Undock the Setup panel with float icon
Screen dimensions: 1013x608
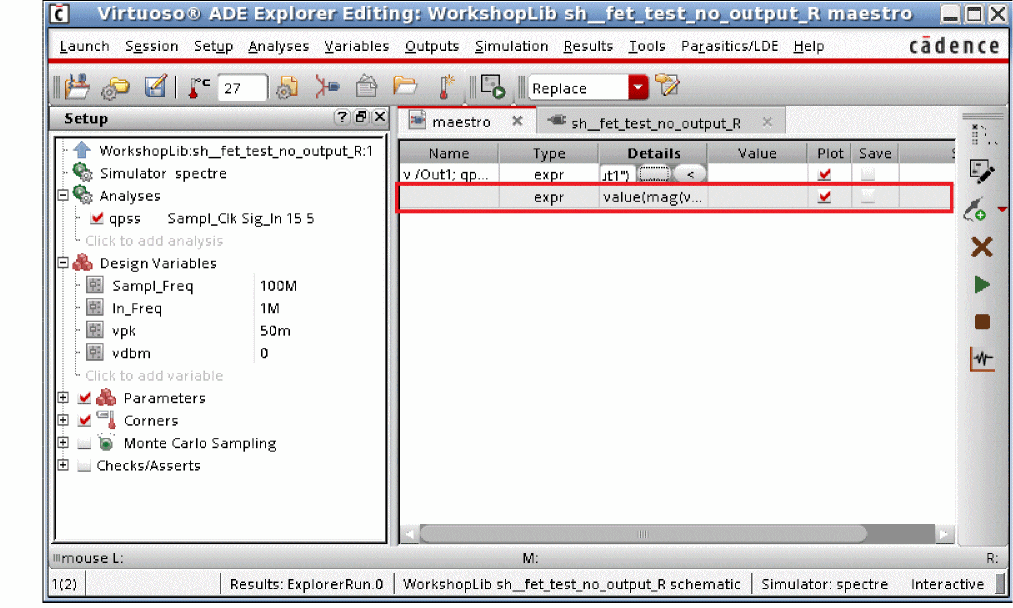(x=361, y=117)
